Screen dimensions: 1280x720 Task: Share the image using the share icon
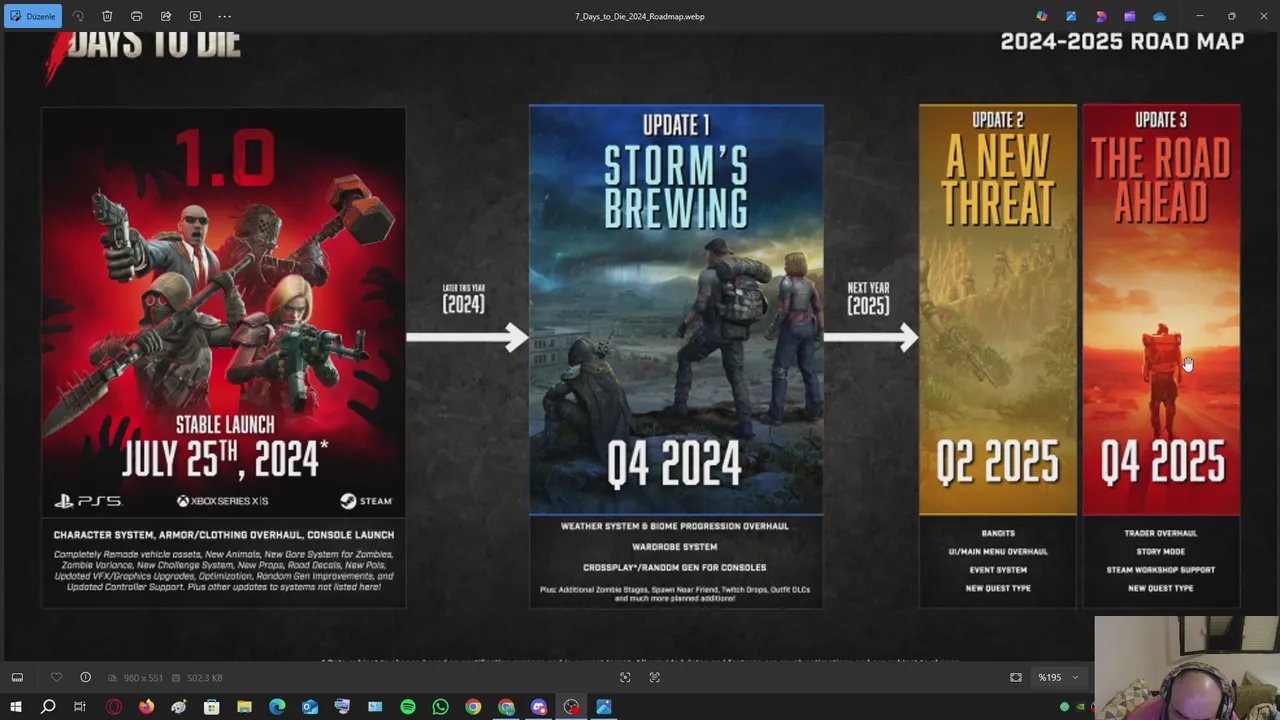tap(166, 16)
